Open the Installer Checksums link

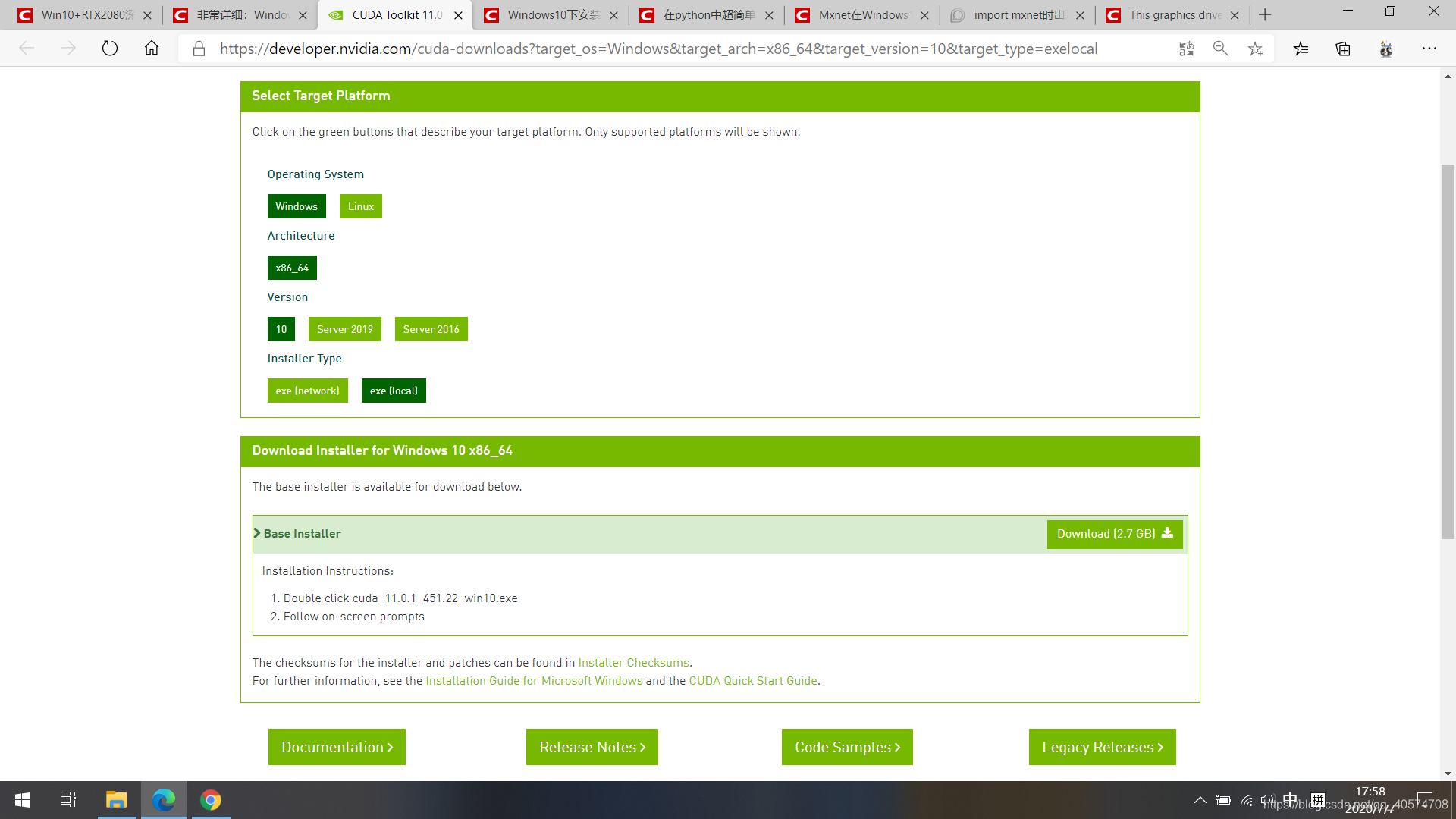[633, 663]
